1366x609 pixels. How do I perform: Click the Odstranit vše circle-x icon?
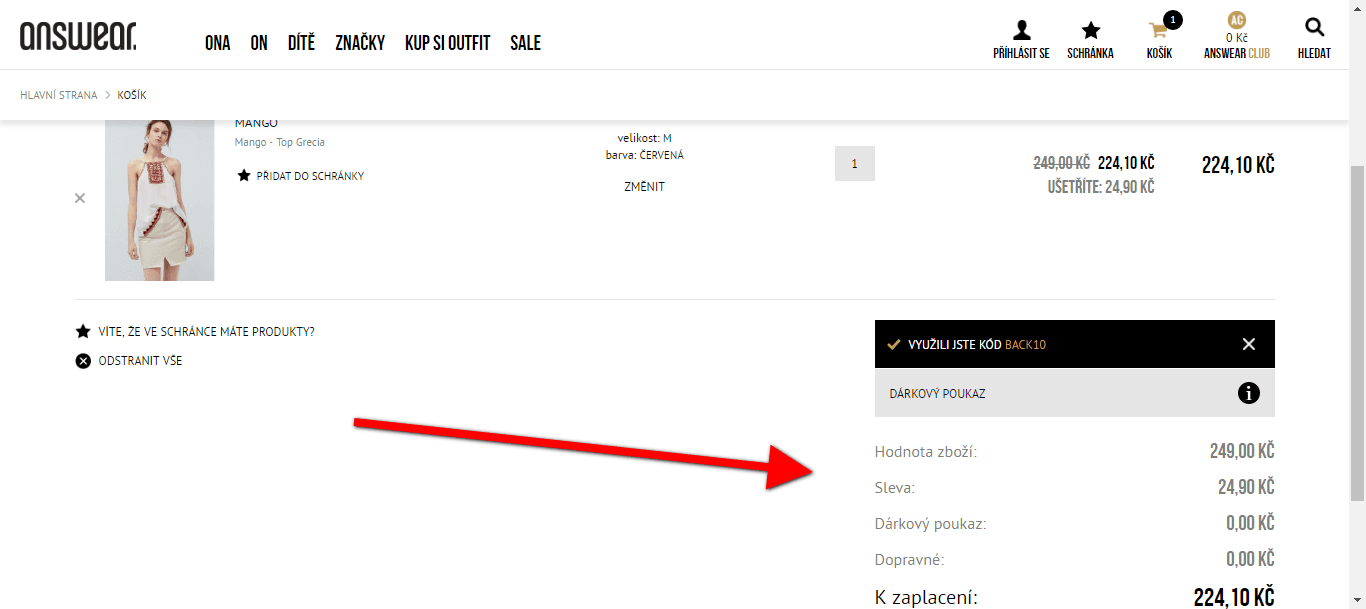[83, 361]
